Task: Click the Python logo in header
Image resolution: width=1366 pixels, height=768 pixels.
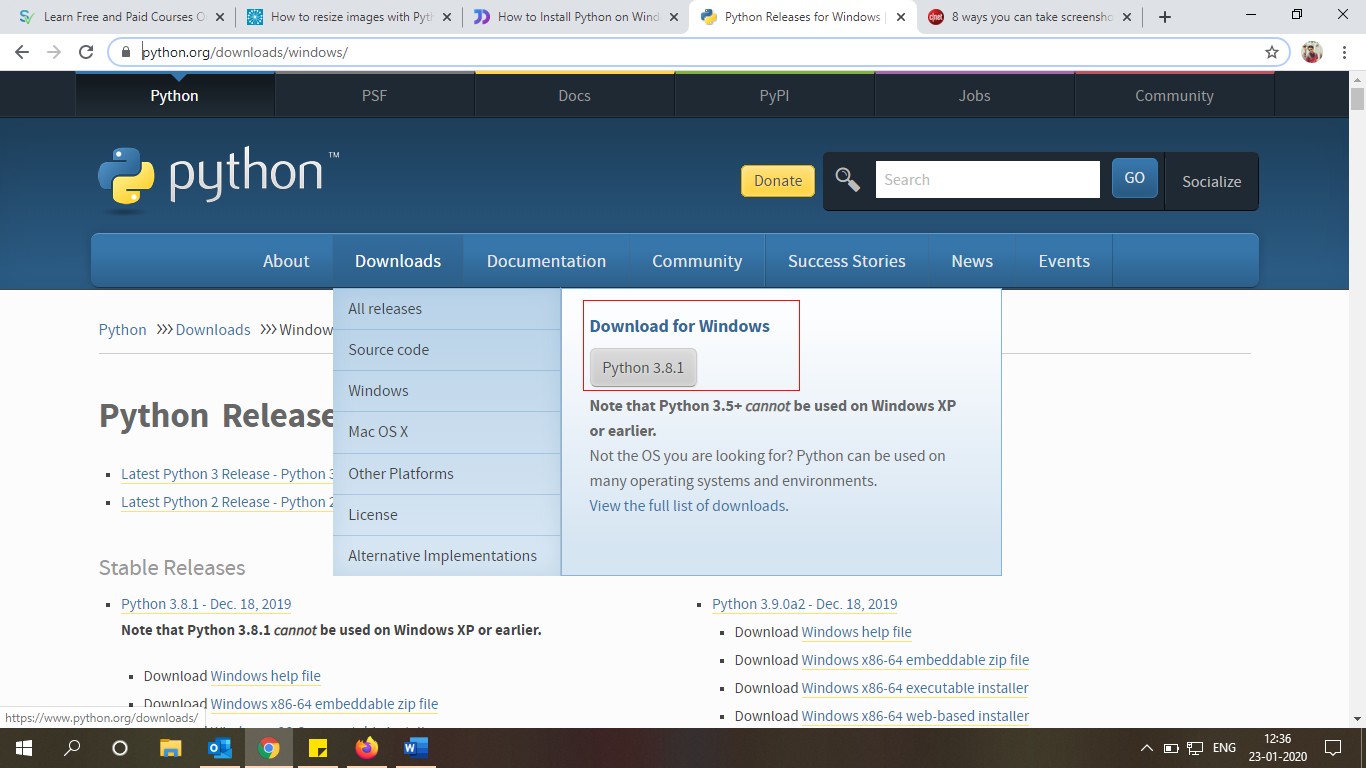Action: pos(218,178)
